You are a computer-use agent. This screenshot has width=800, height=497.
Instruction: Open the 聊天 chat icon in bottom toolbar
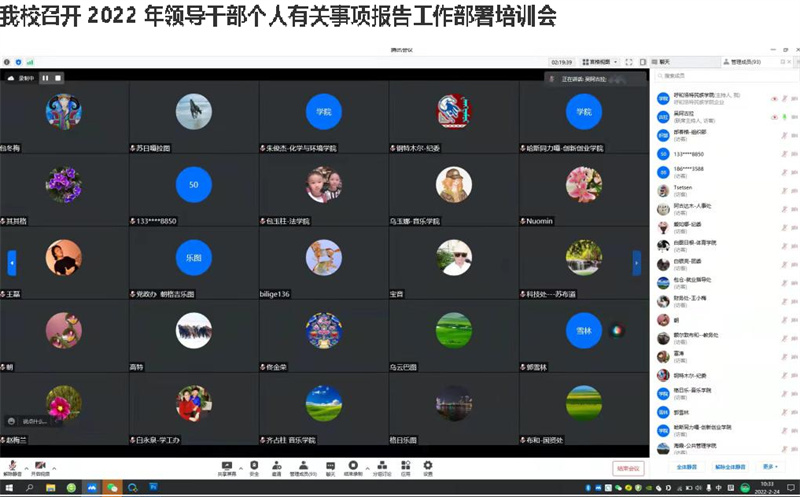[x=330, y=466]
